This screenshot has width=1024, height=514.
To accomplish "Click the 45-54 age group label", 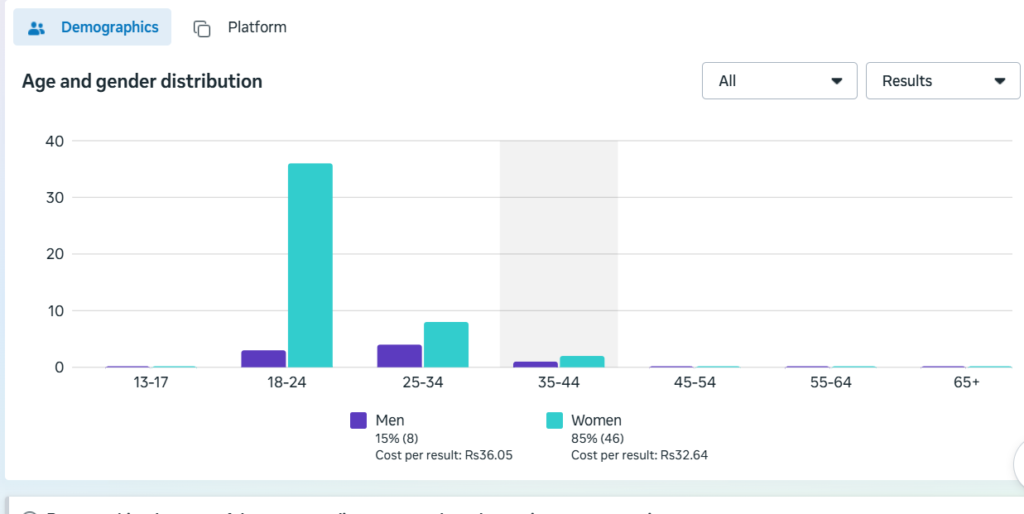I will (x=695, y=383).
